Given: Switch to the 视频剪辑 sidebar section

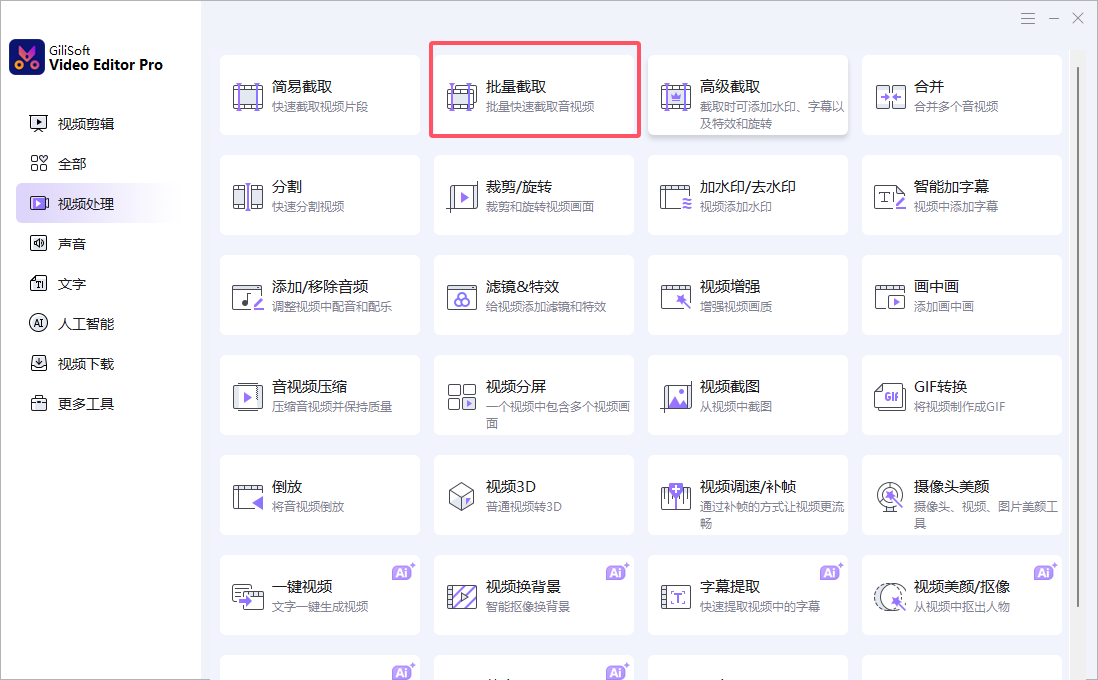Looking at the screenshot, I should [x=85, y=124].
